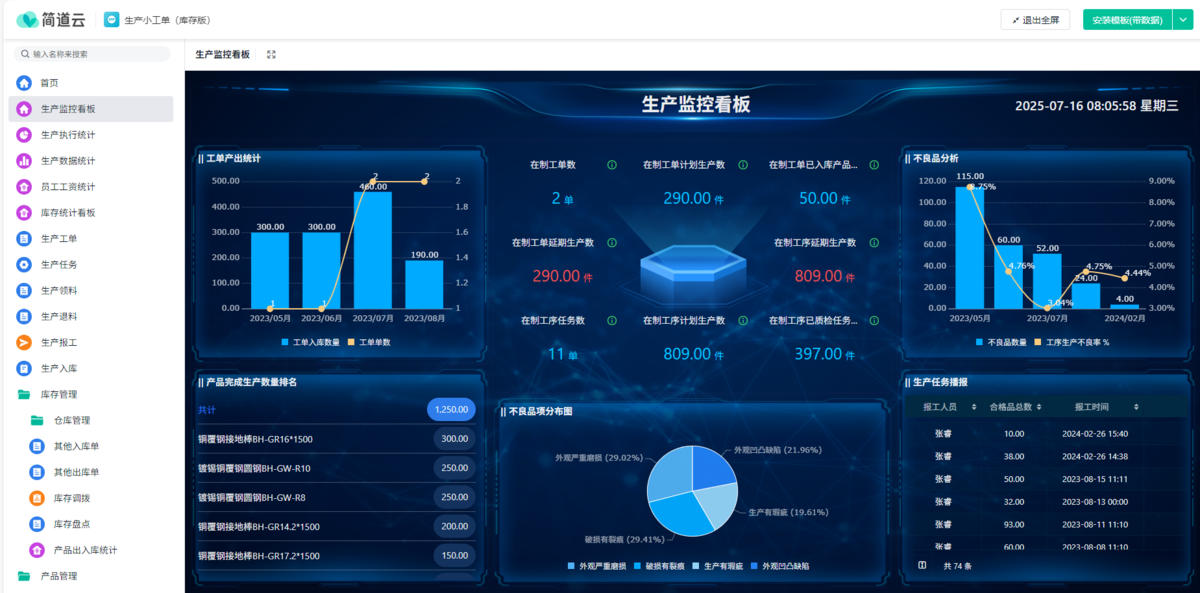Click the 生产小工单 app icon in header
The width and height of the screenshot is (1200, 593).
[x=111, y=20]
